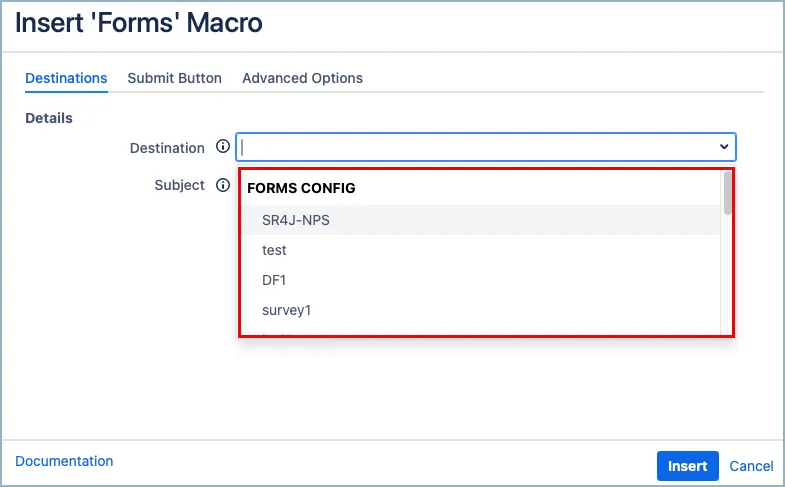785x487 pixels.
Task: Open the Advanced Options tab
Action: (x=302, y=78)
